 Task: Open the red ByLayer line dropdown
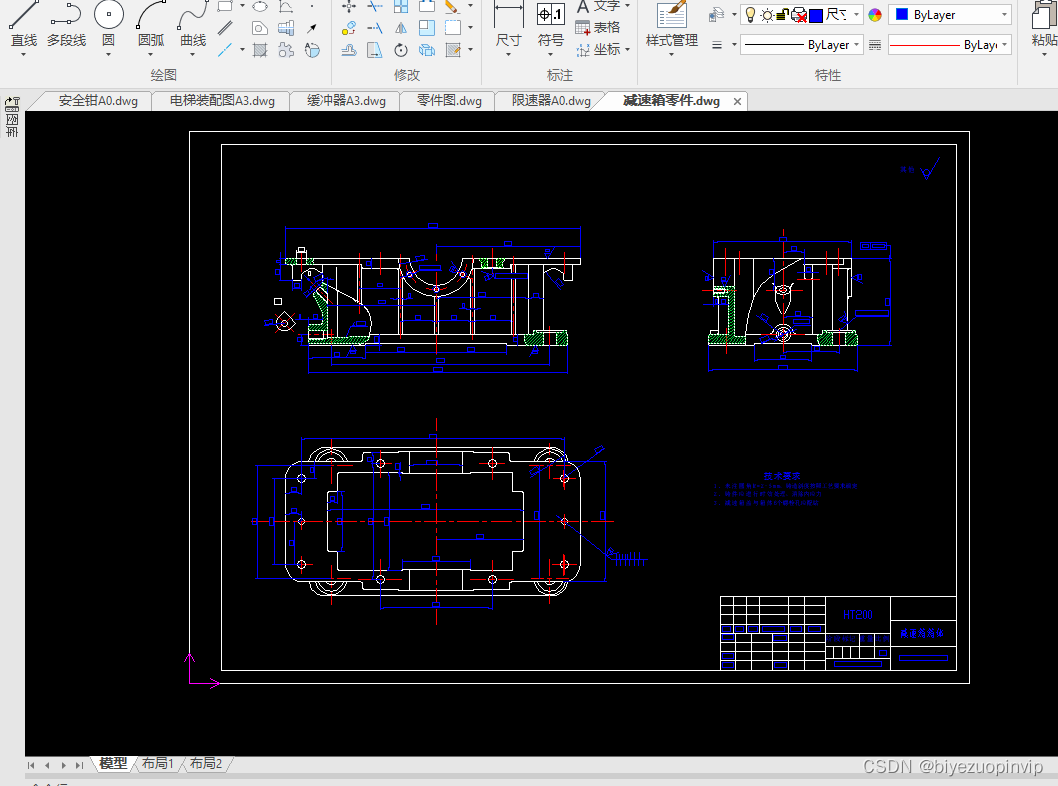click(950, 45)
